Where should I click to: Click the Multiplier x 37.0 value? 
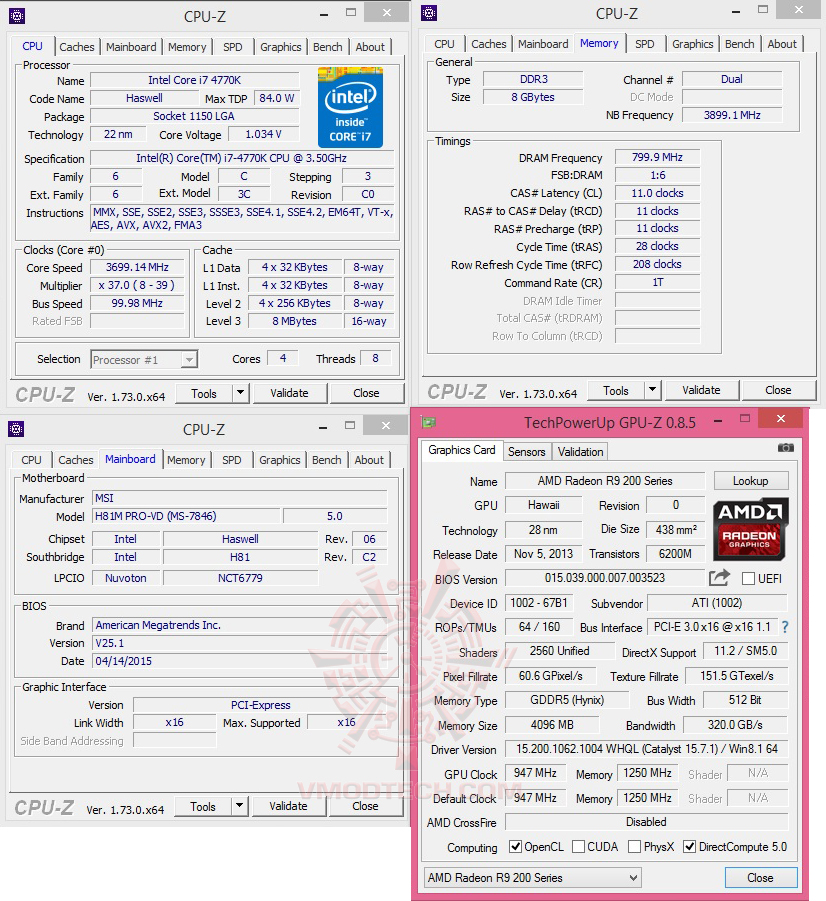point(137,285)
